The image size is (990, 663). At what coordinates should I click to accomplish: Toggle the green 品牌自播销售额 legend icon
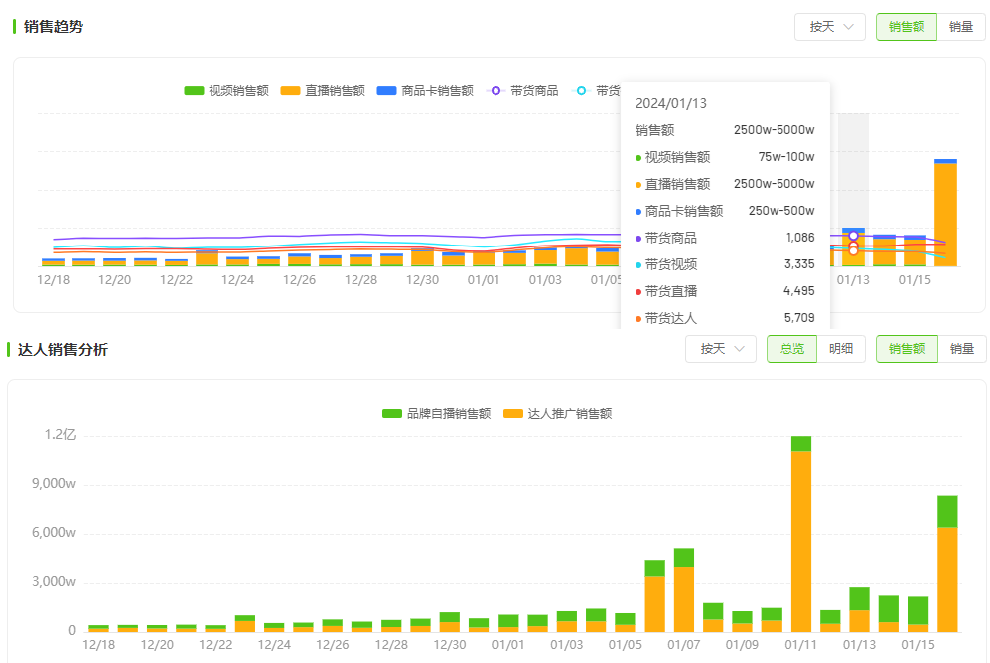point(392,413)
